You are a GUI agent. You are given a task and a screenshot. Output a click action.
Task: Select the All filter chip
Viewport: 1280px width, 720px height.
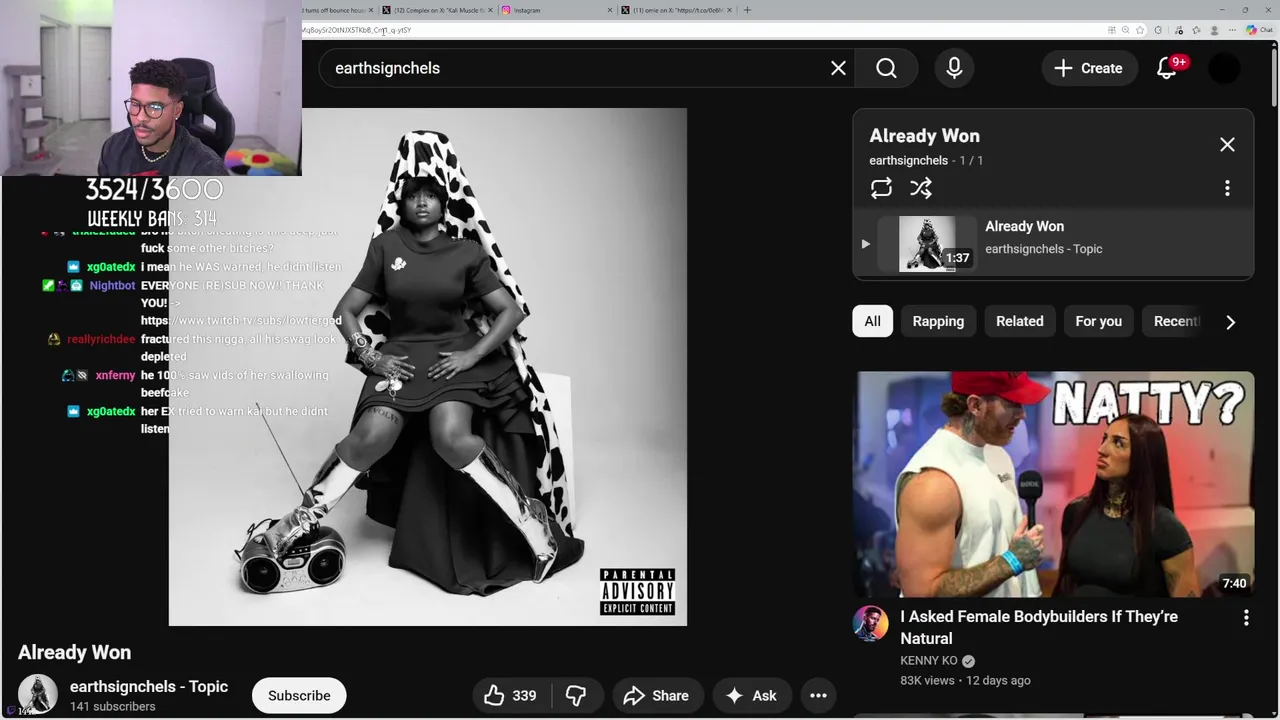[x=872, y=321]
